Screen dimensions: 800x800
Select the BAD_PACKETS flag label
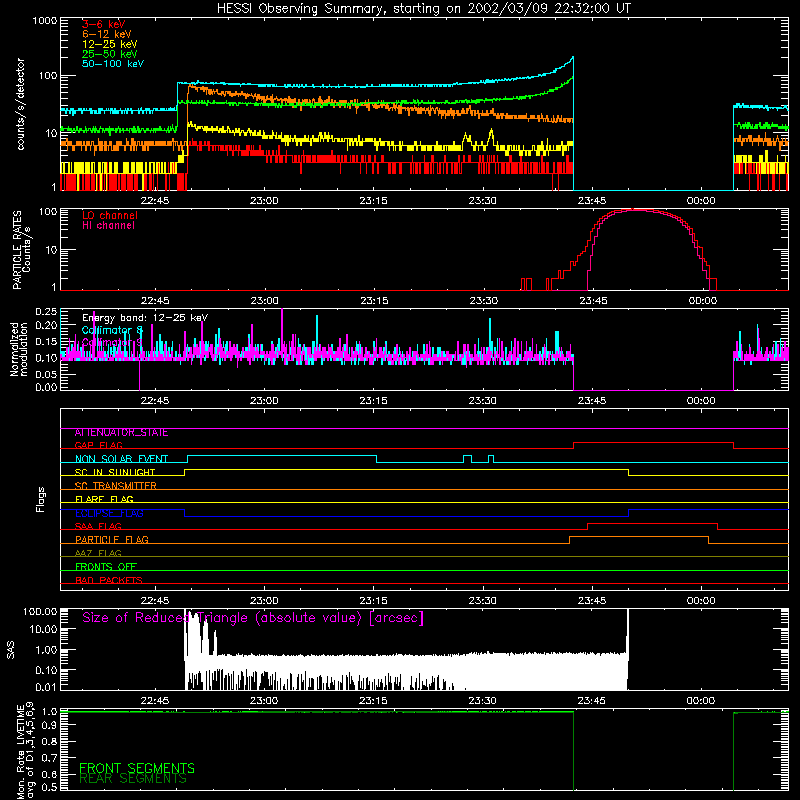coord(109,581)
